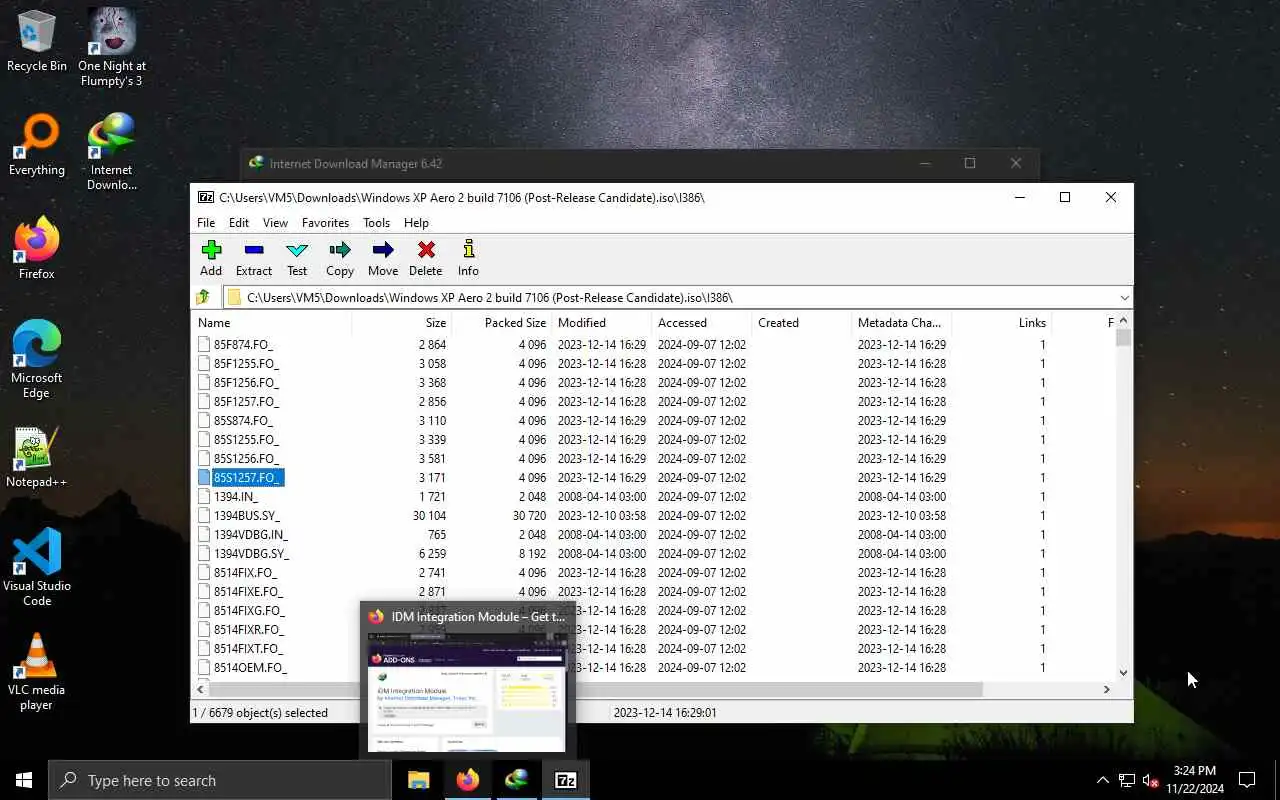Select file 8514FIX.FO_
1280x800 pixels.
pos(245,572)
